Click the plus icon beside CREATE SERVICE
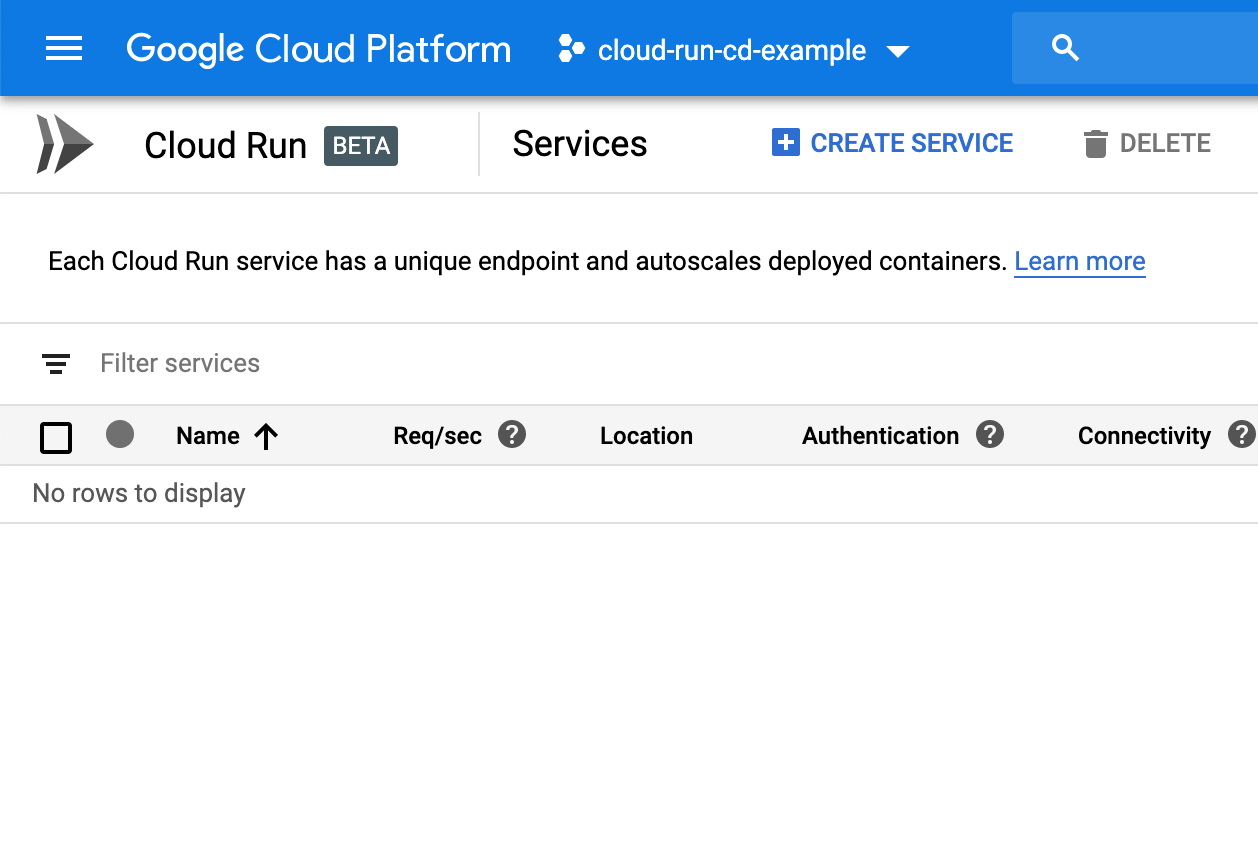Image resolution: width=1258 pixels, height=864 pixels. coord(785,143)
